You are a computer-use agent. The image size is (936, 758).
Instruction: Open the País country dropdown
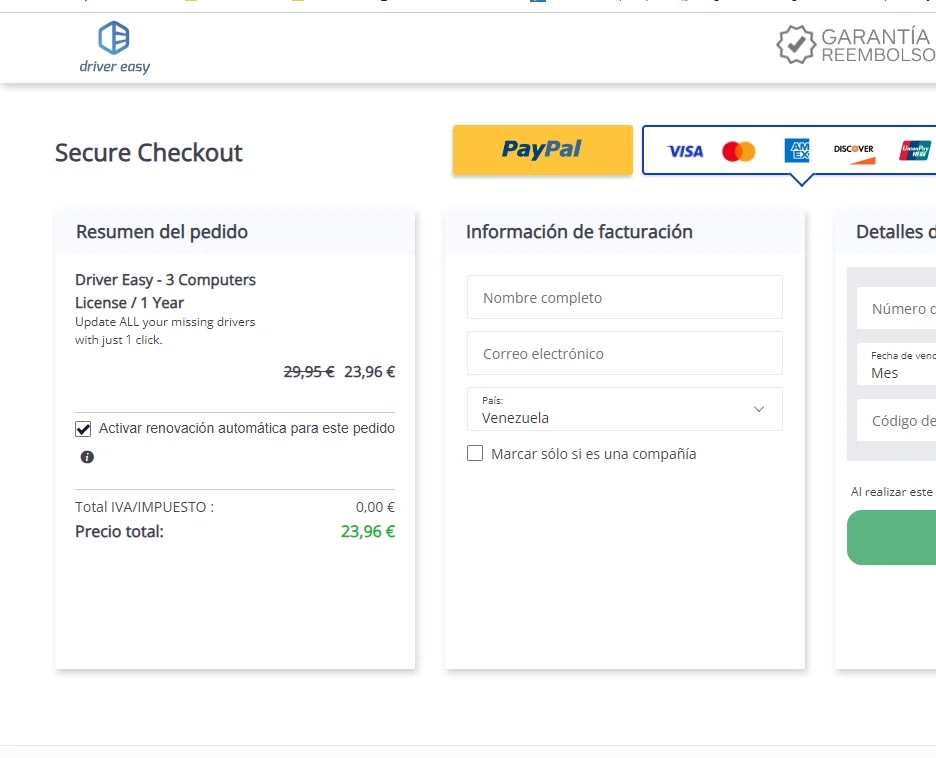coord(624,409)
